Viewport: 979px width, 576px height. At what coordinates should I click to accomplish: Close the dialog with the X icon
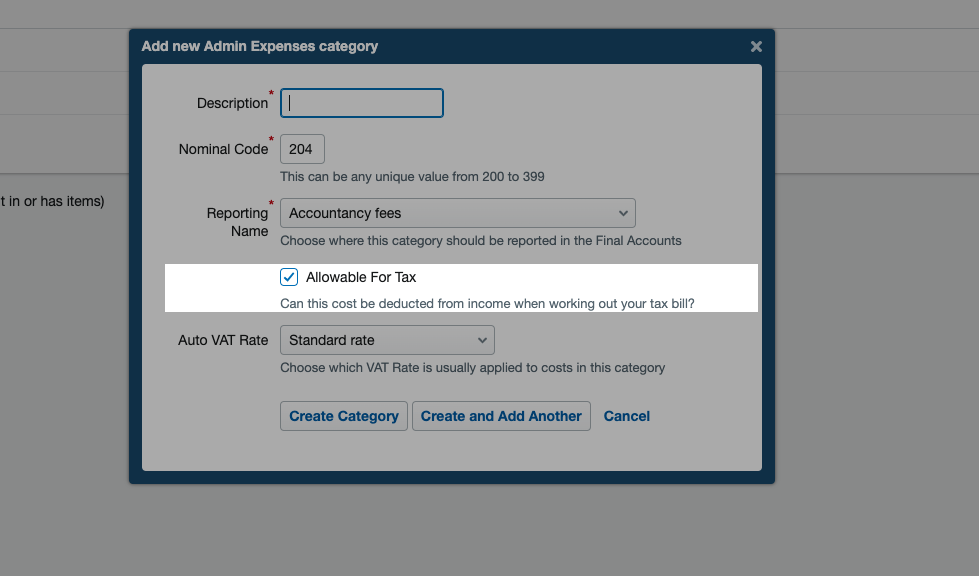pyautogui.click(x=756, y=47)
